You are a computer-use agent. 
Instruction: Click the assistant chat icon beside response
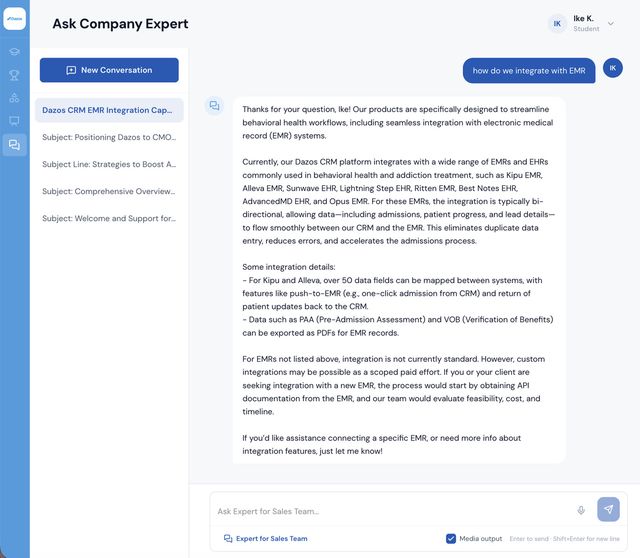click(214, 106)
